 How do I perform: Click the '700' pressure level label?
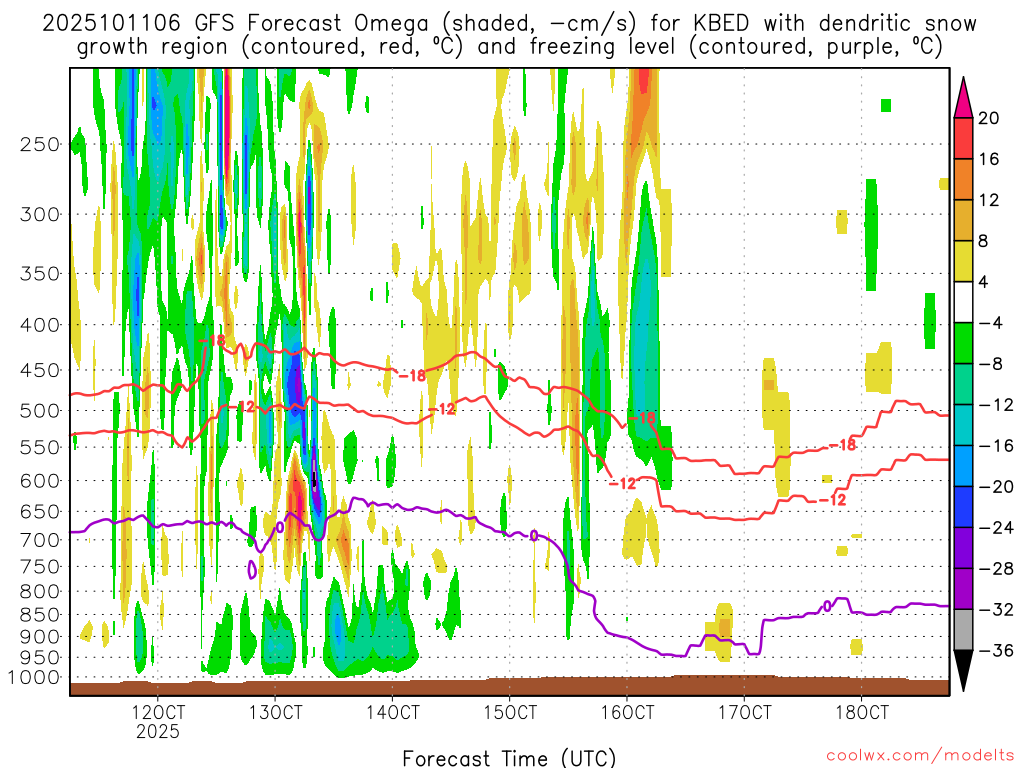coord(40,540)
